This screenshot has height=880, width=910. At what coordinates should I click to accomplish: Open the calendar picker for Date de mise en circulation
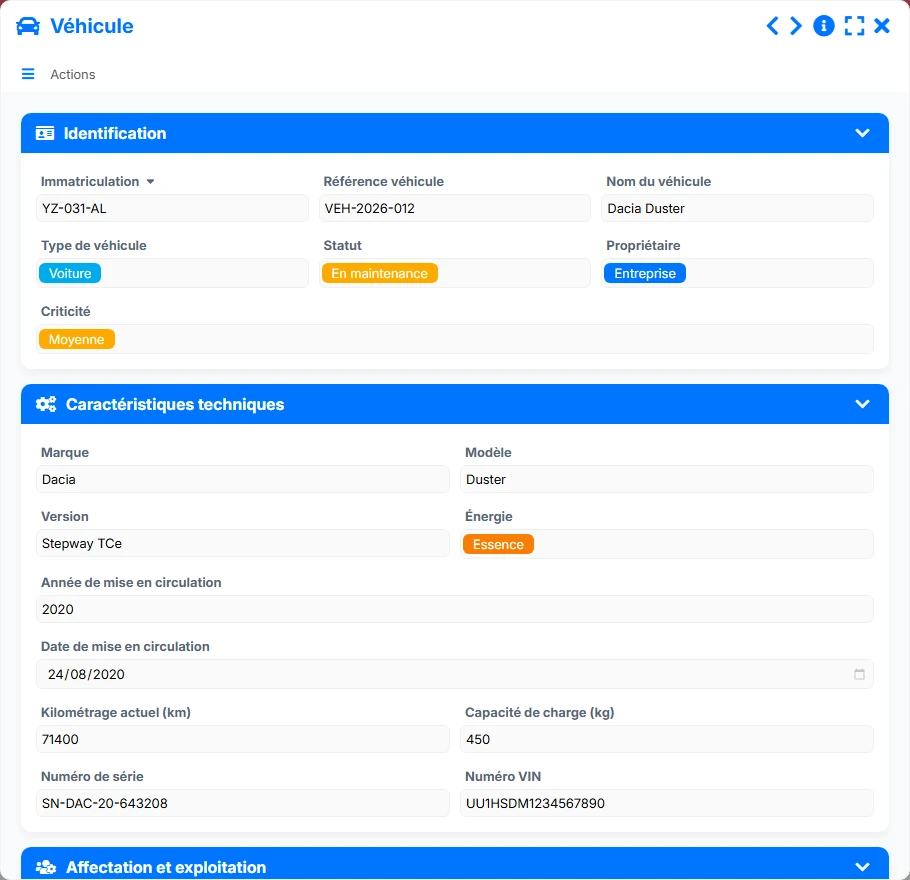coord(860,674)
